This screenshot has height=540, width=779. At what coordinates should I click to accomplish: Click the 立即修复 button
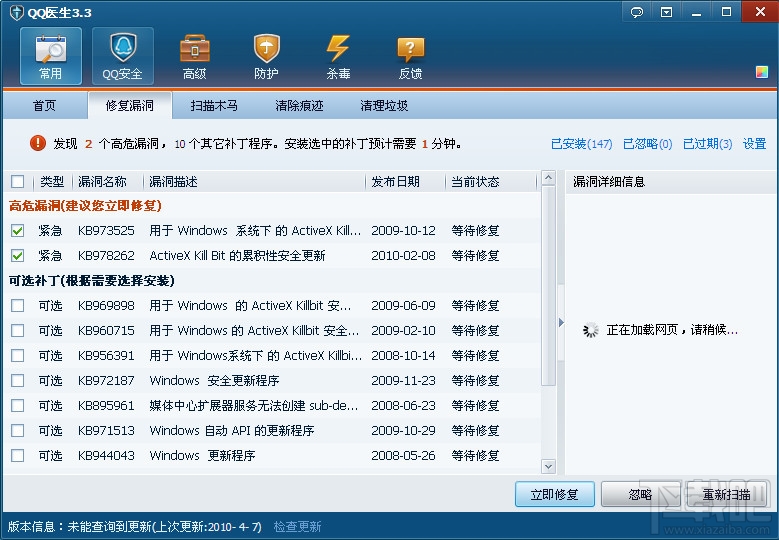(554, 494)
